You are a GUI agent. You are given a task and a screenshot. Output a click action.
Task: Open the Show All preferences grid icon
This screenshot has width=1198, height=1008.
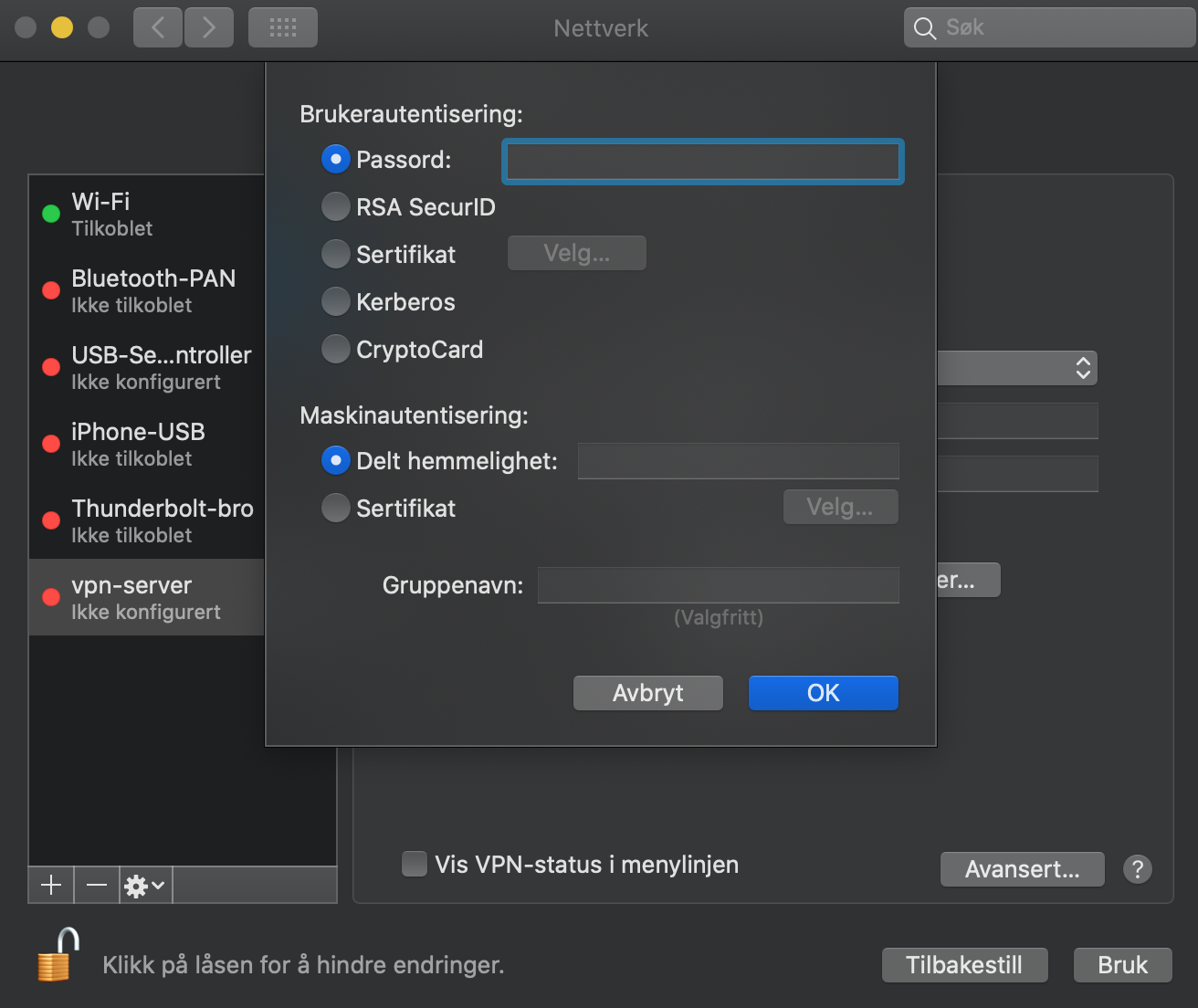pos(282,26)
